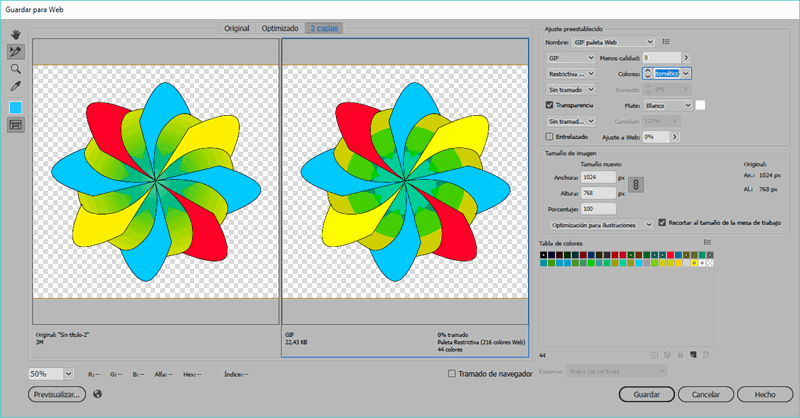The height and width of the screenshot is (418, 800).
Task: Click the constrain proportions link icon
Action: [x=635, y=184]
